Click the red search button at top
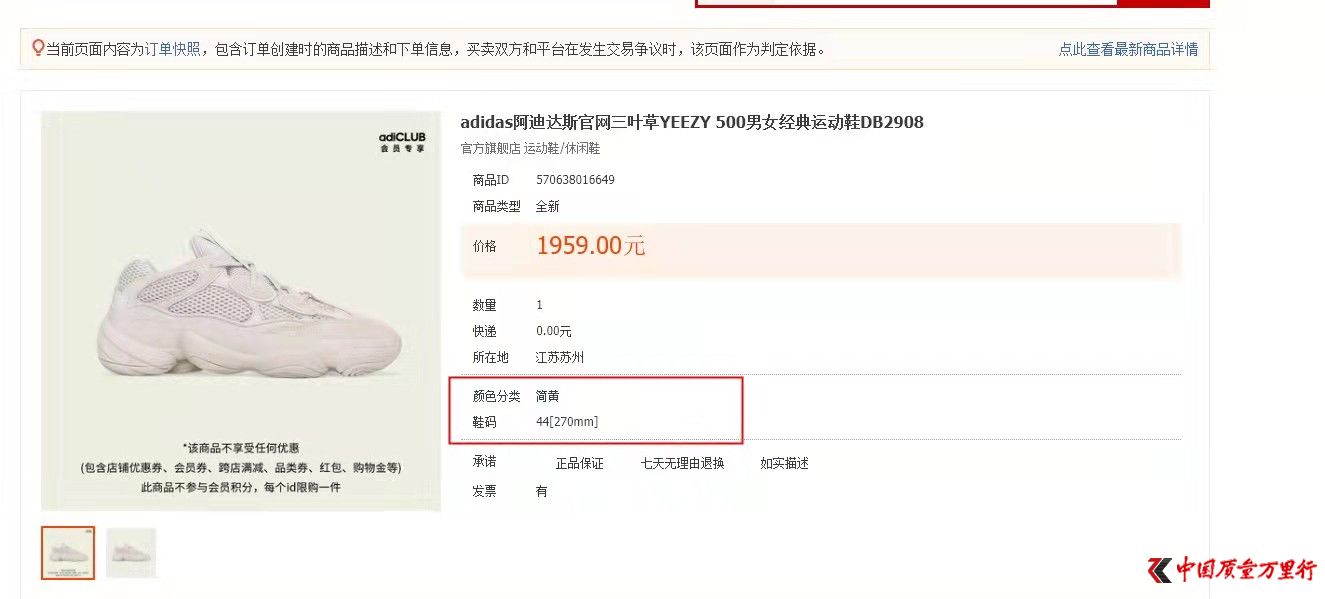1325x599 pixels. [1164, 3]
